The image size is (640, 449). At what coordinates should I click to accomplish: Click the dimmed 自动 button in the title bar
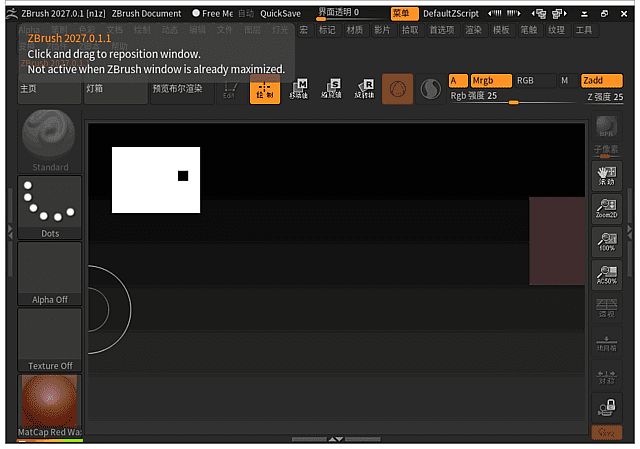[x=246, y=13]
